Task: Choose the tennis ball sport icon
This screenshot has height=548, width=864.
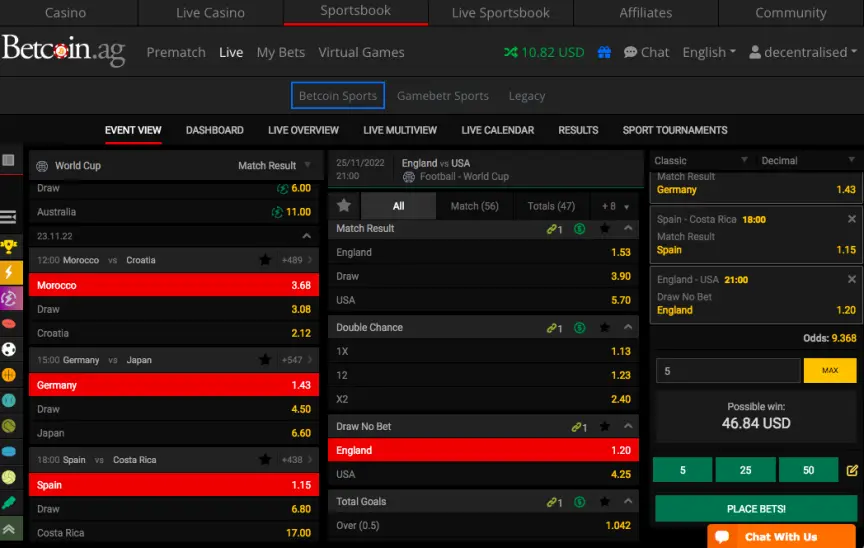Action: tap(9, 426)
